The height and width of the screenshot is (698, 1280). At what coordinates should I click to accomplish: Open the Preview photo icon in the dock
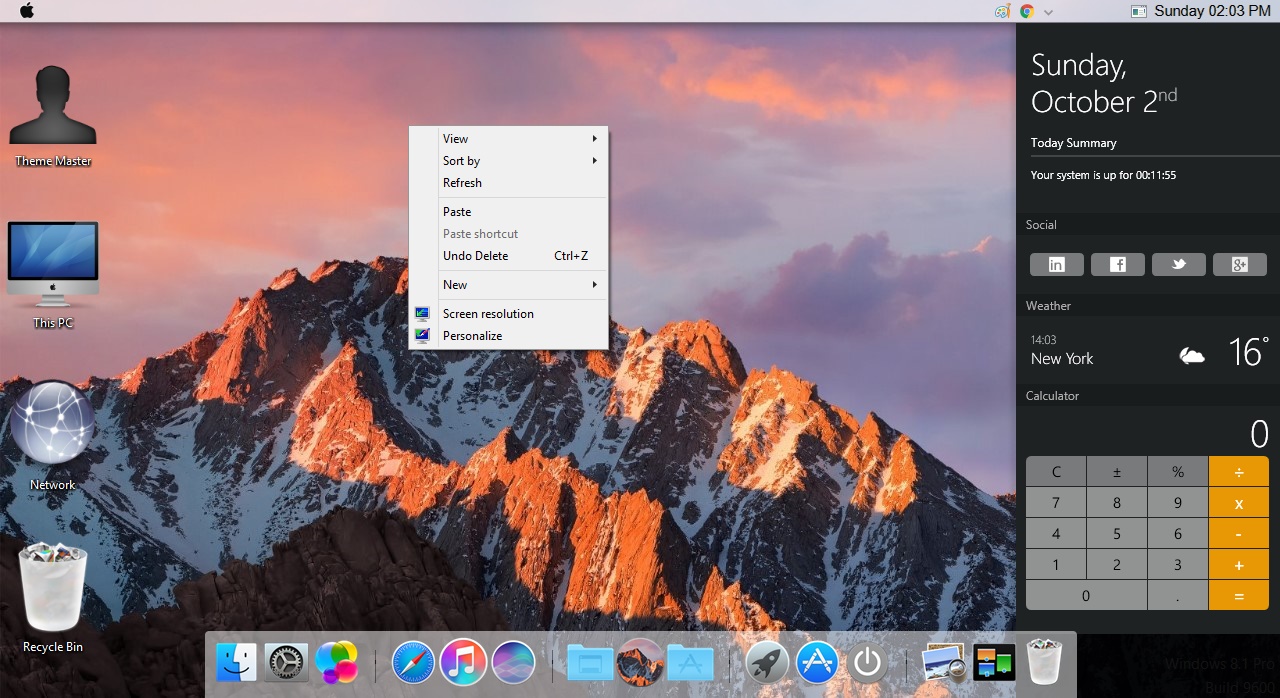943,662
